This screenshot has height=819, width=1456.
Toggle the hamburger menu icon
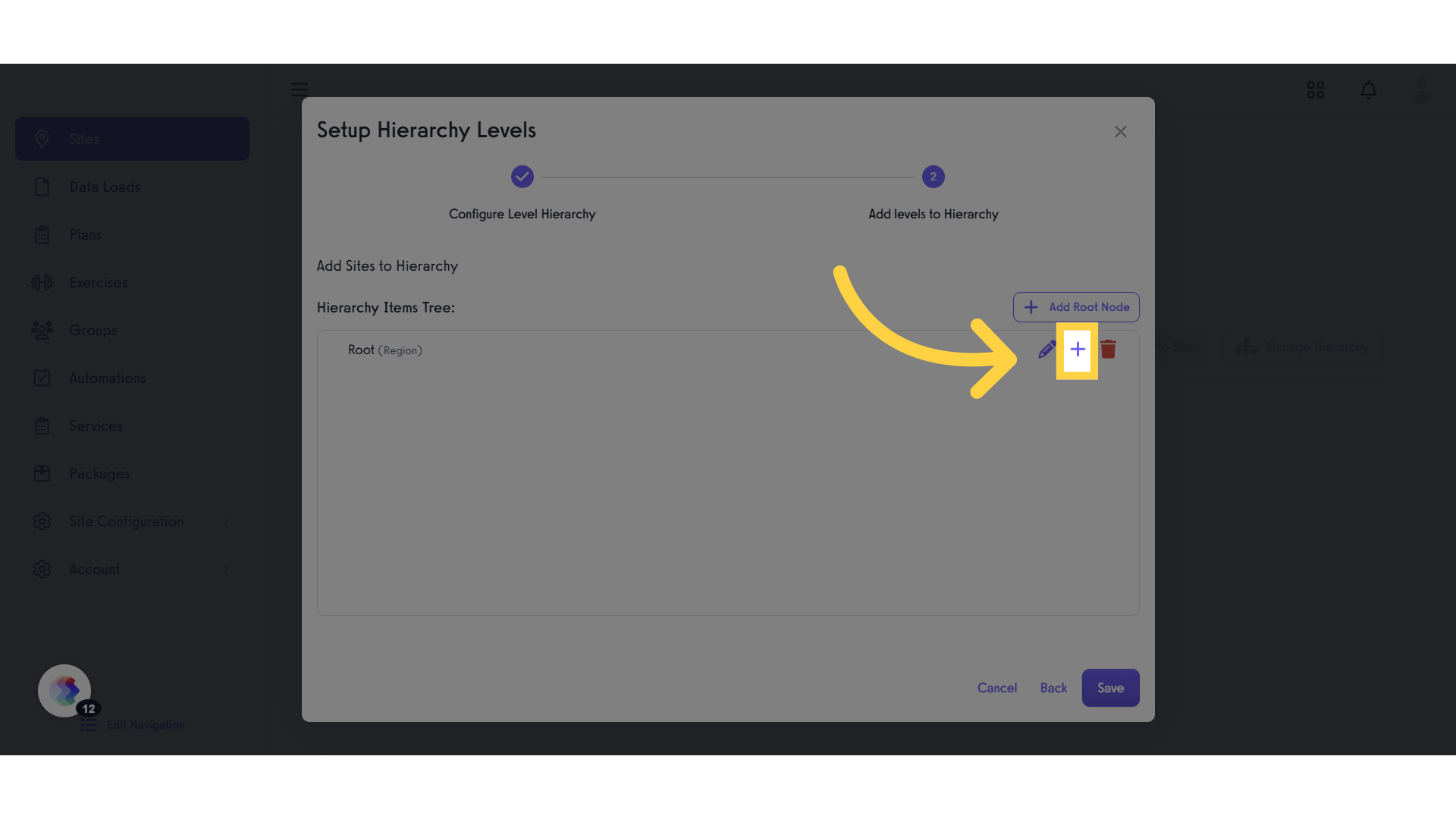[x=300, y=89]
